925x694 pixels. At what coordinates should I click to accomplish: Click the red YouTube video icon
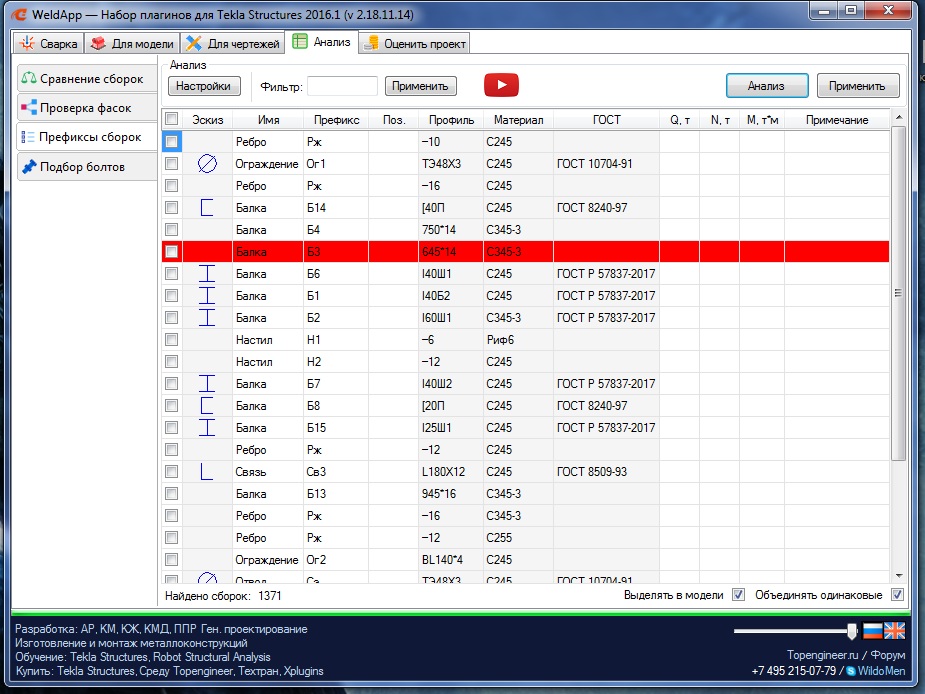coord(501,86)
